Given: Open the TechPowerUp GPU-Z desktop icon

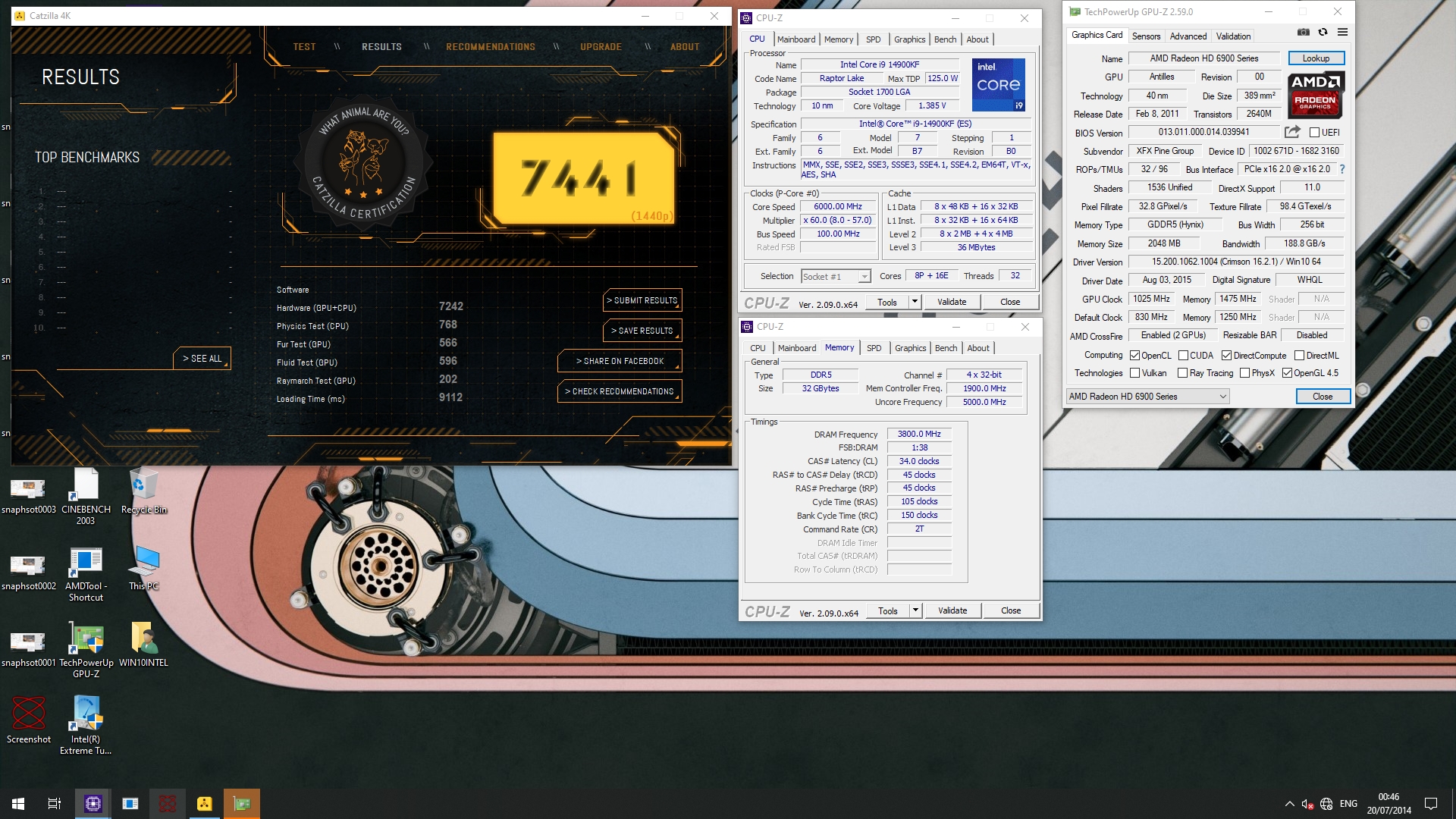Looking at the screenshot, I should (x=86, y=650).
